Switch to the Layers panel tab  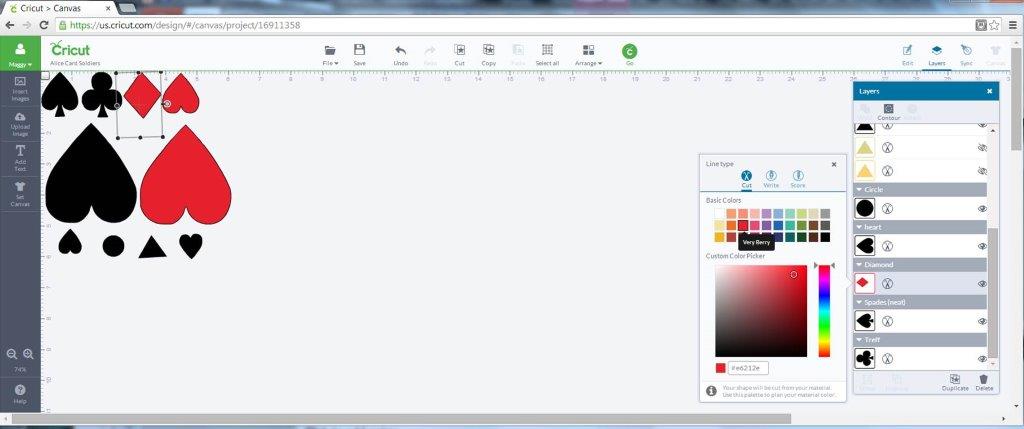(936, 55)
